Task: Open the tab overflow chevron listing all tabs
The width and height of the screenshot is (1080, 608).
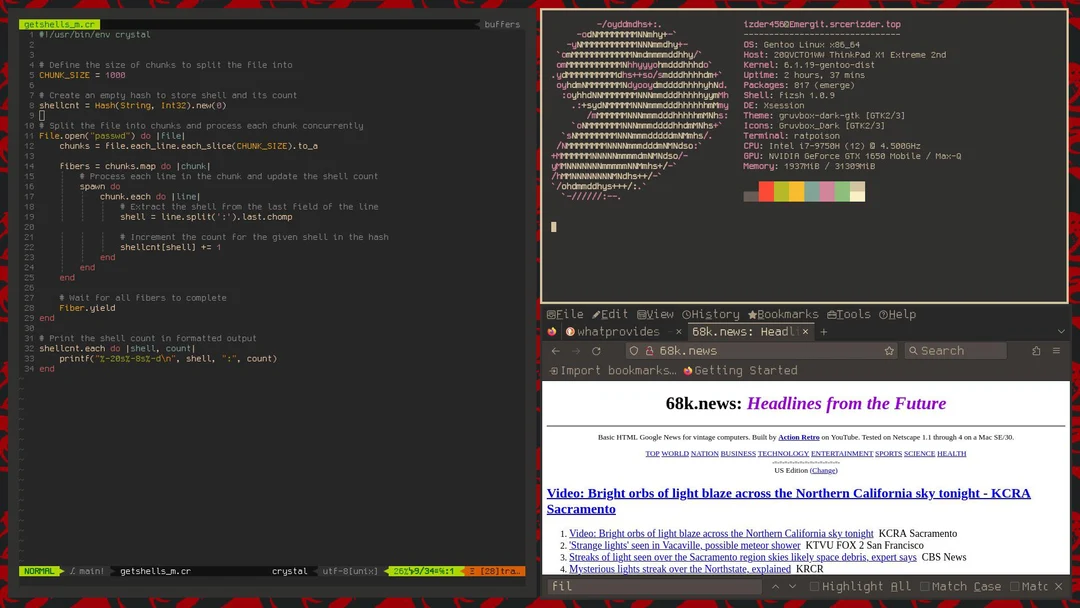Action: point(1062,331)
